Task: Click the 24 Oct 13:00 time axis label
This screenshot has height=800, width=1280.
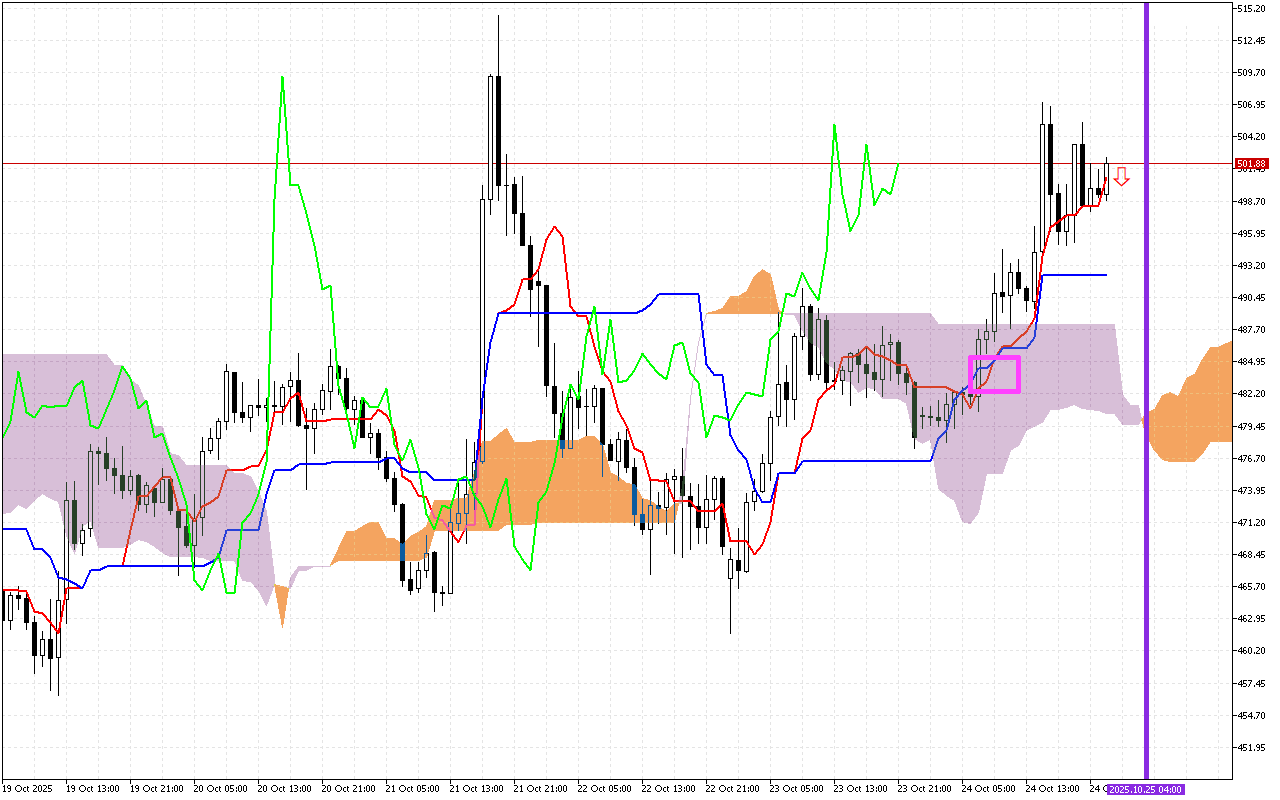Action: [1052, 788]
